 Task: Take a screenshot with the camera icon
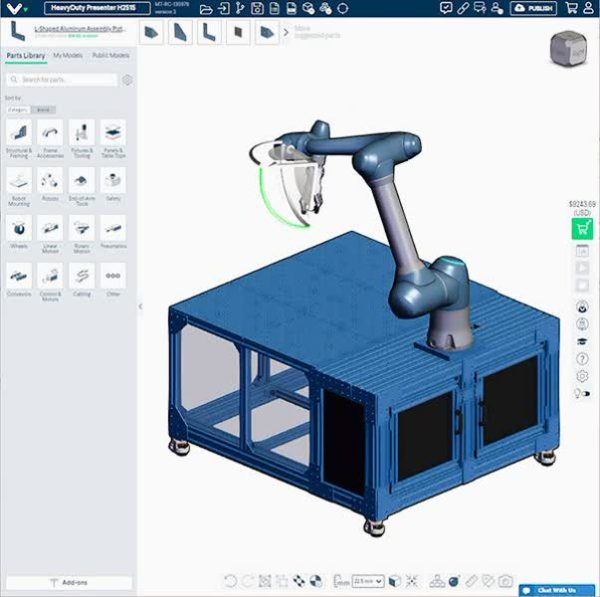[x=505, y=581]
